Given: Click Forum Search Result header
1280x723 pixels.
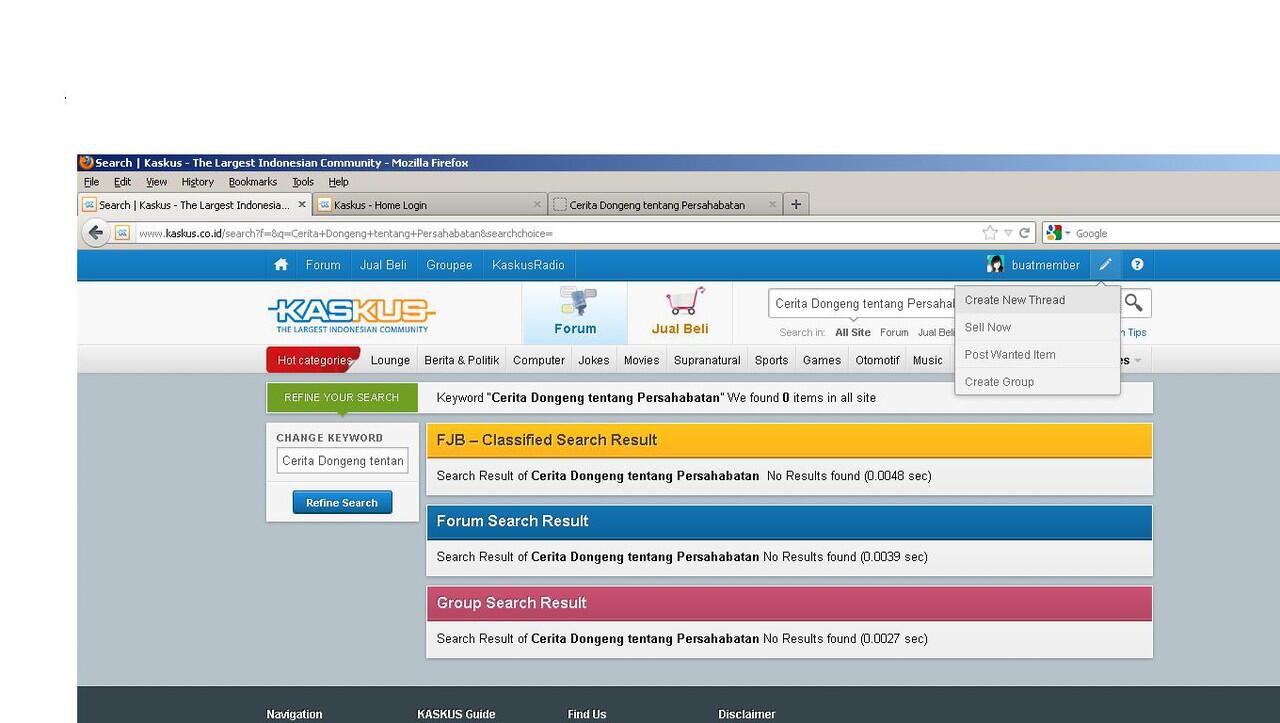Looking at the screenshot, I should pyautogui.click(x=789, y=521).
